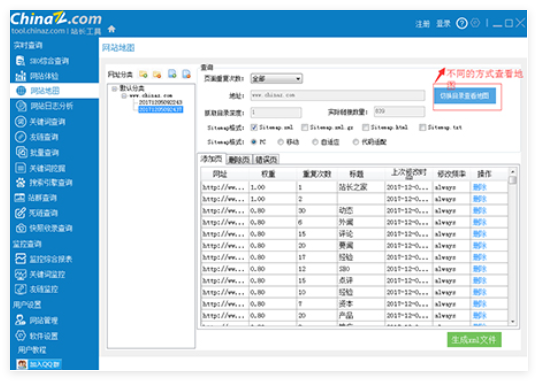Click the 抓取目录深度 input field

pos(276,112)
